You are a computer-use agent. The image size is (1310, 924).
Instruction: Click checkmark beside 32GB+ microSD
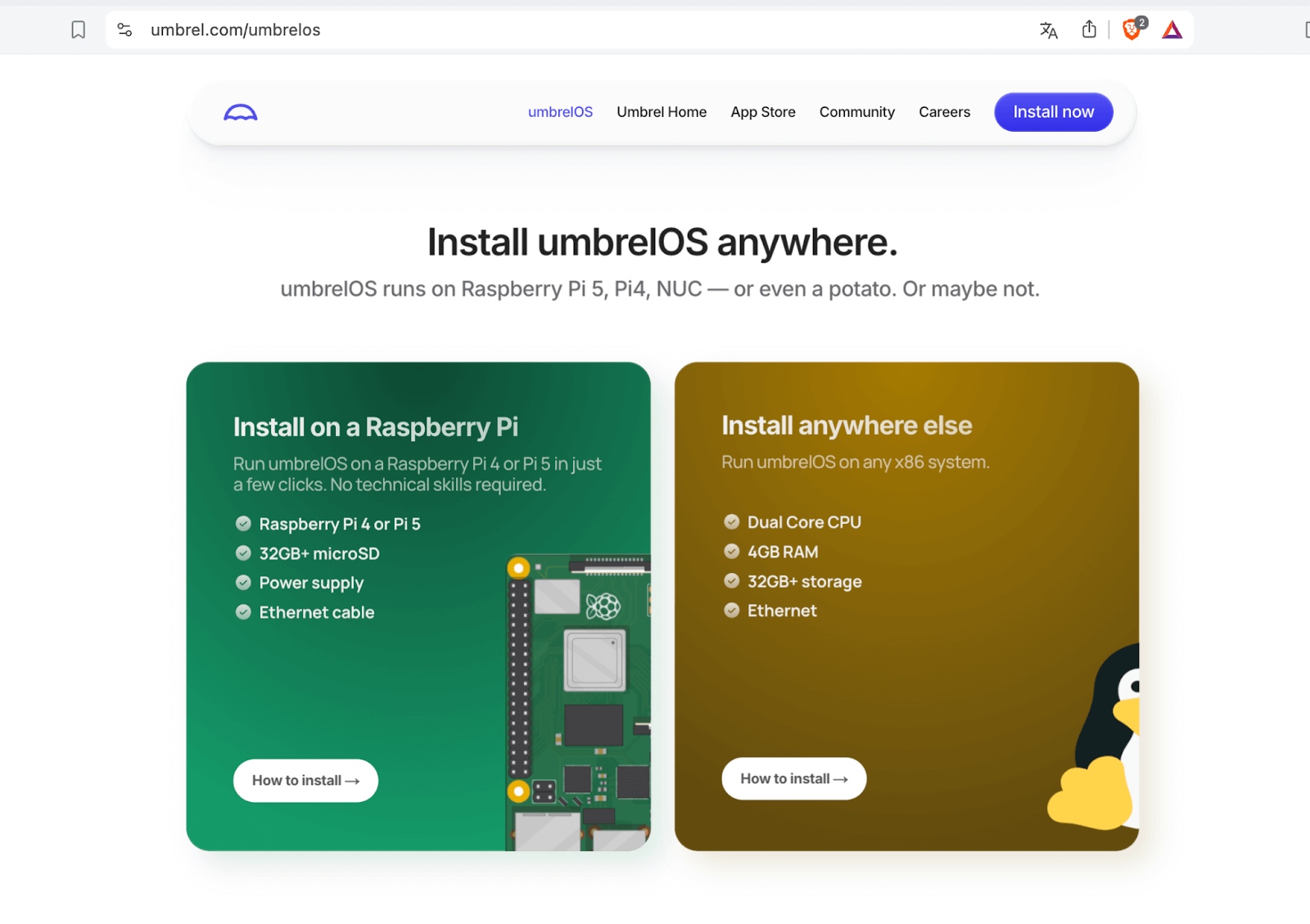tap(243, 553)
